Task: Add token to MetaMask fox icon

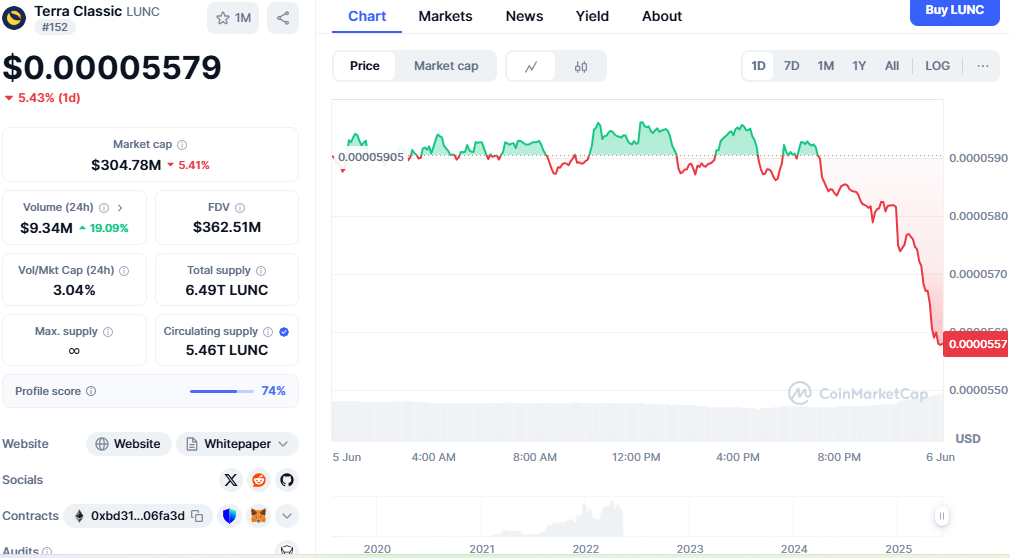Action: coord(258,516)
